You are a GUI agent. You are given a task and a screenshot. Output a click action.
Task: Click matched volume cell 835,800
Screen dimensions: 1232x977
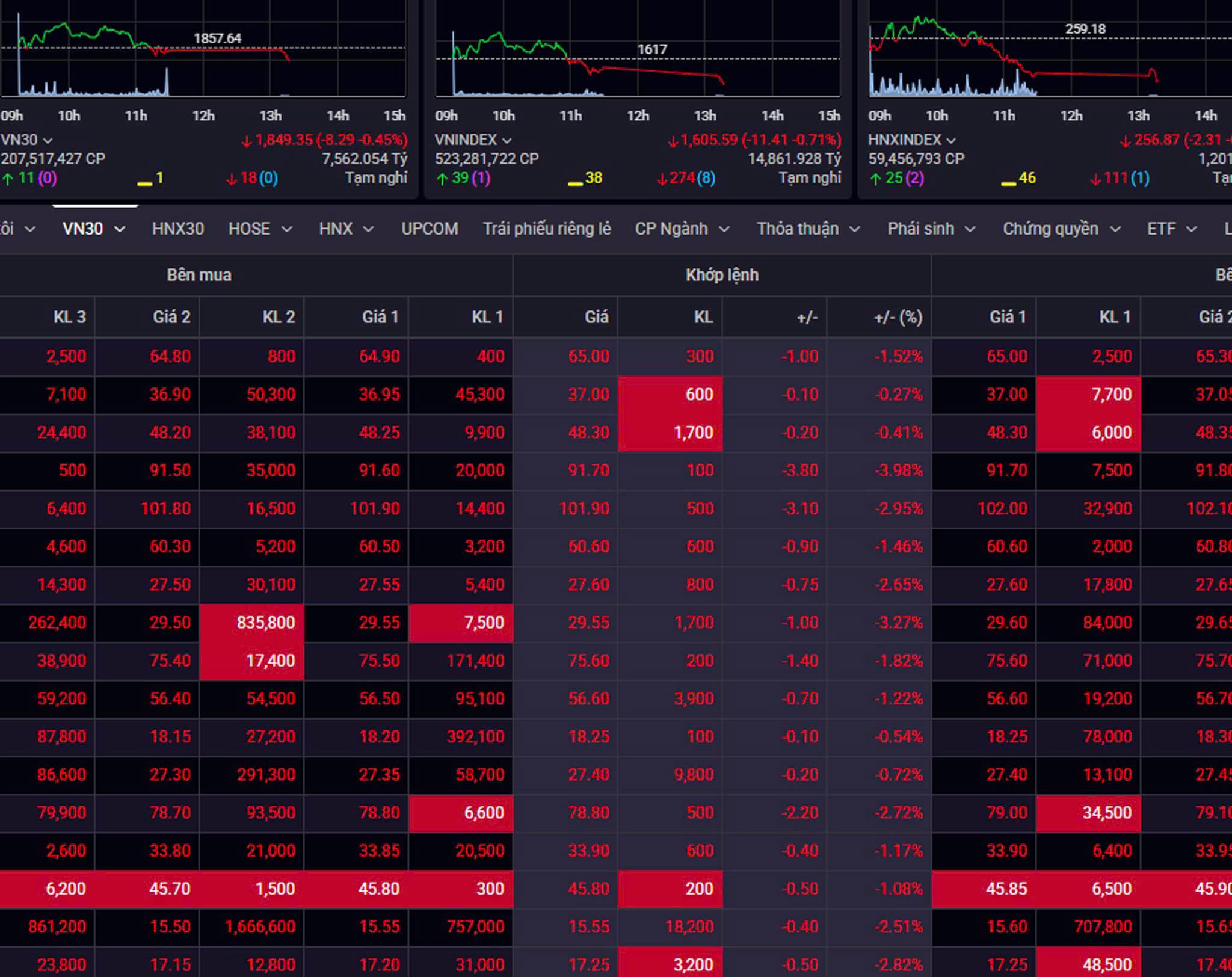coord(265,623)
